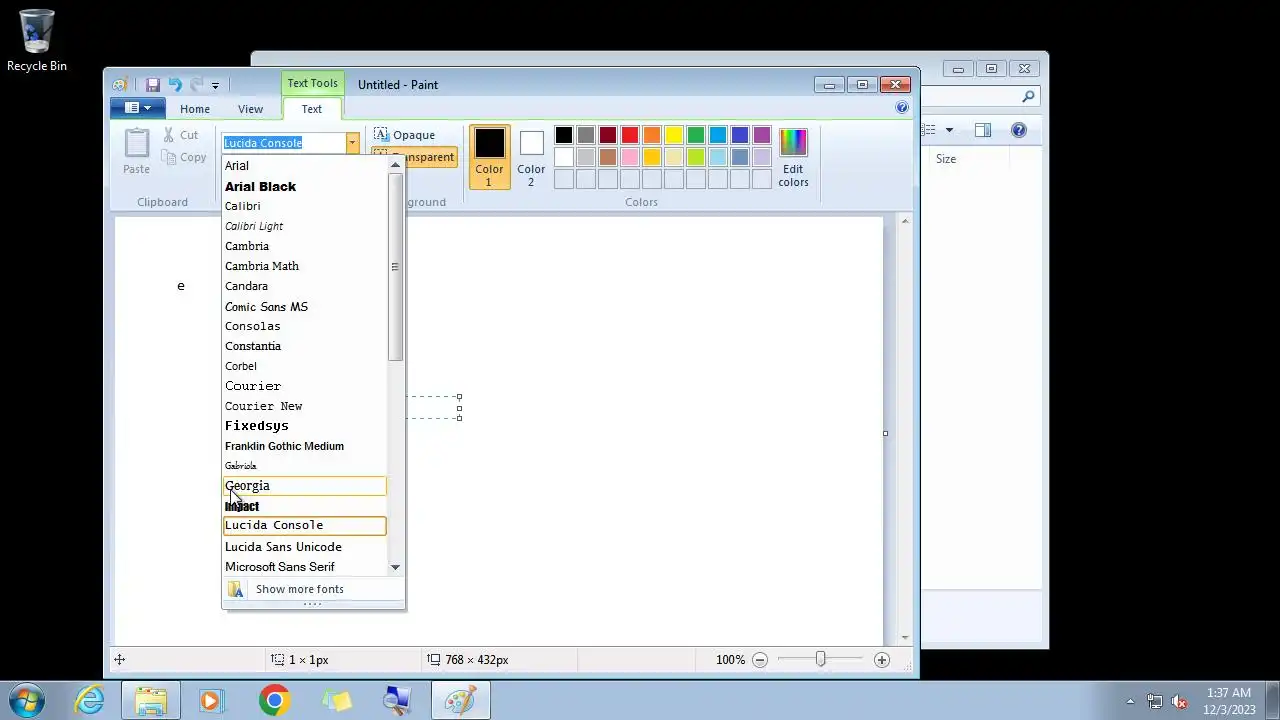This screenshot has height=720, width=1280.
Task: Click the help icon in background window
Action: [x=1019, y=130]
